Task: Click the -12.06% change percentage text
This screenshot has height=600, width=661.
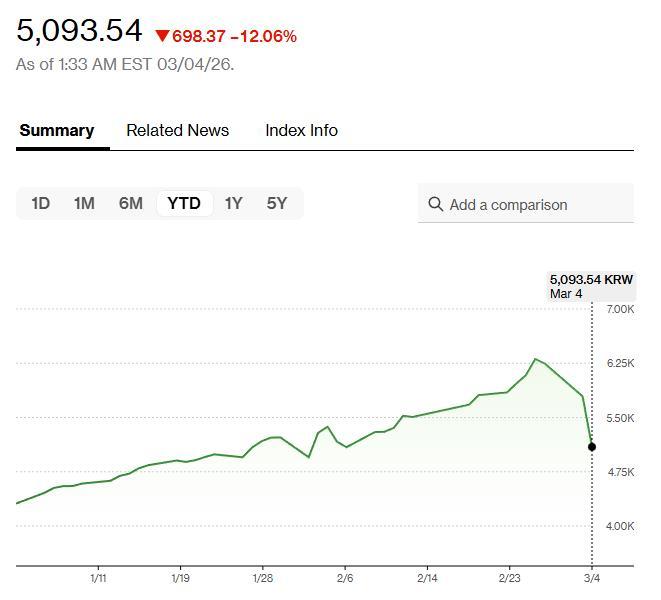Action: (263, 36)
